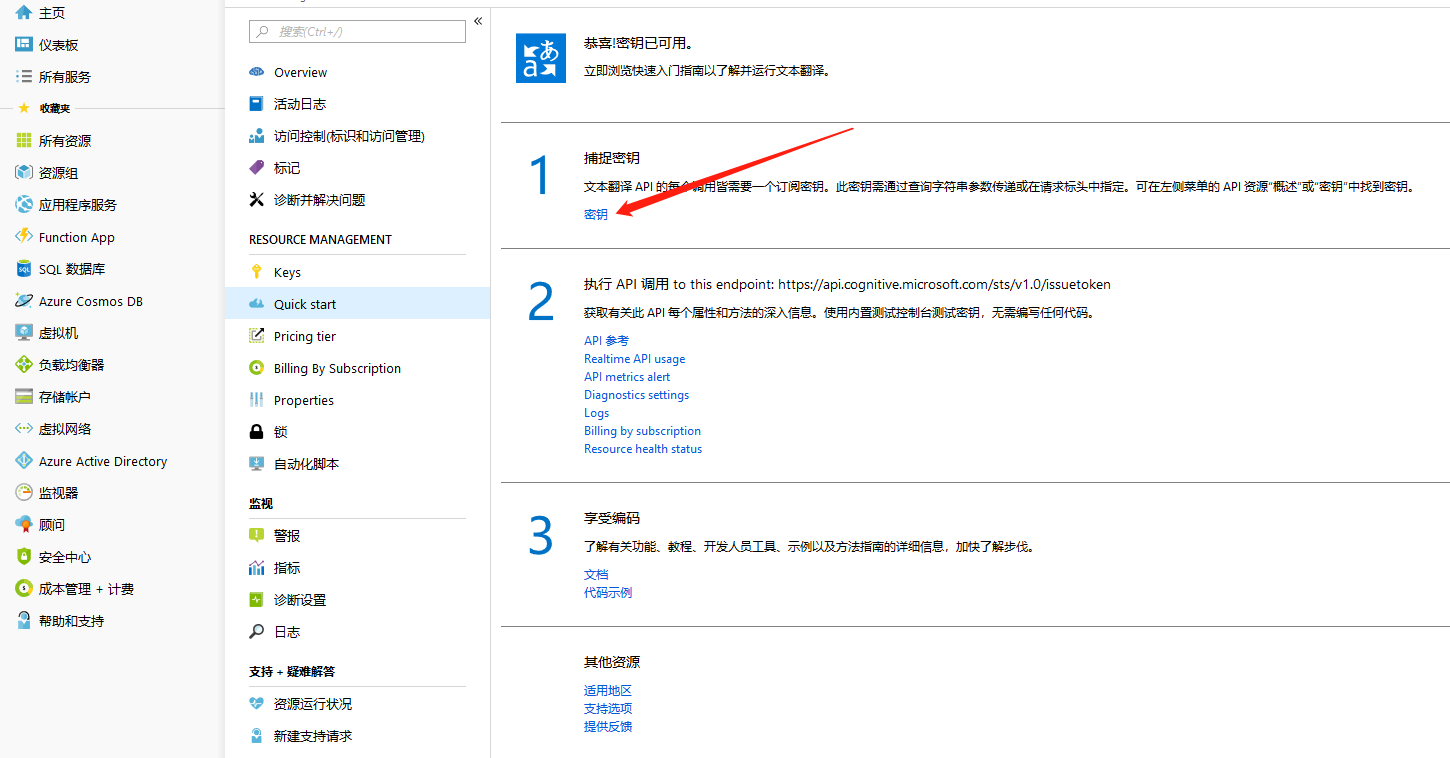Click the 安全中心 shield icon
This screenshot has height=758, width=1450.
(24, 557)
